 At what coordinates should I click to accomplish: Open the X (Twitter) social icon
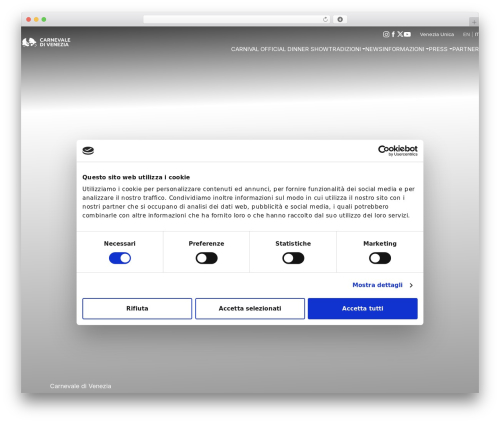tap(400, 34)
